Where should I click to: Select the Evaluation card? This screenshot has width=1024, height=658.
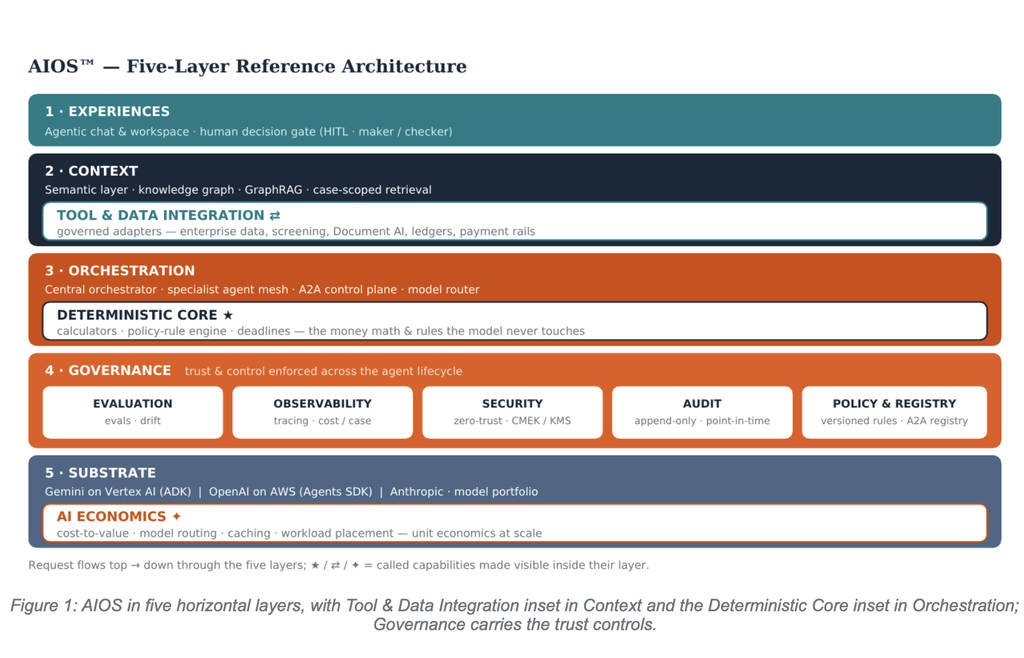click(x=133, y=412)
